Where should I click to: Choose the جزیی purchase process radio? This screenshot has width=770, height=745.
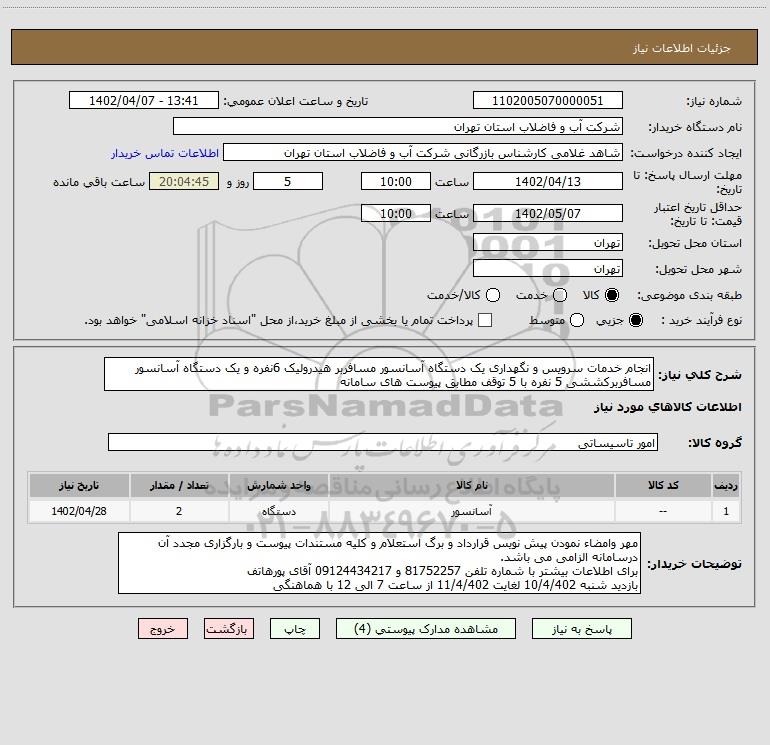(635, 320)
